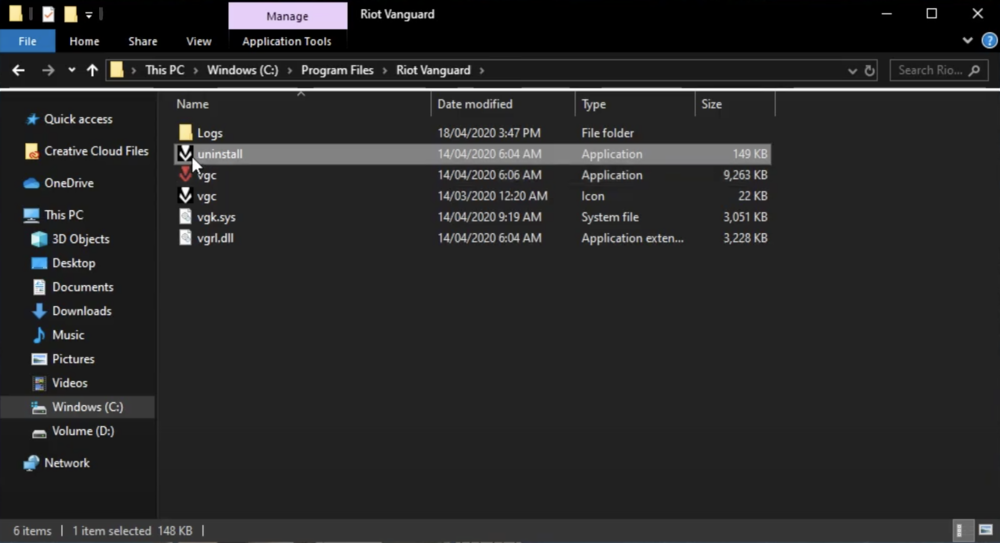Open the File menu

tap(28, 41)
